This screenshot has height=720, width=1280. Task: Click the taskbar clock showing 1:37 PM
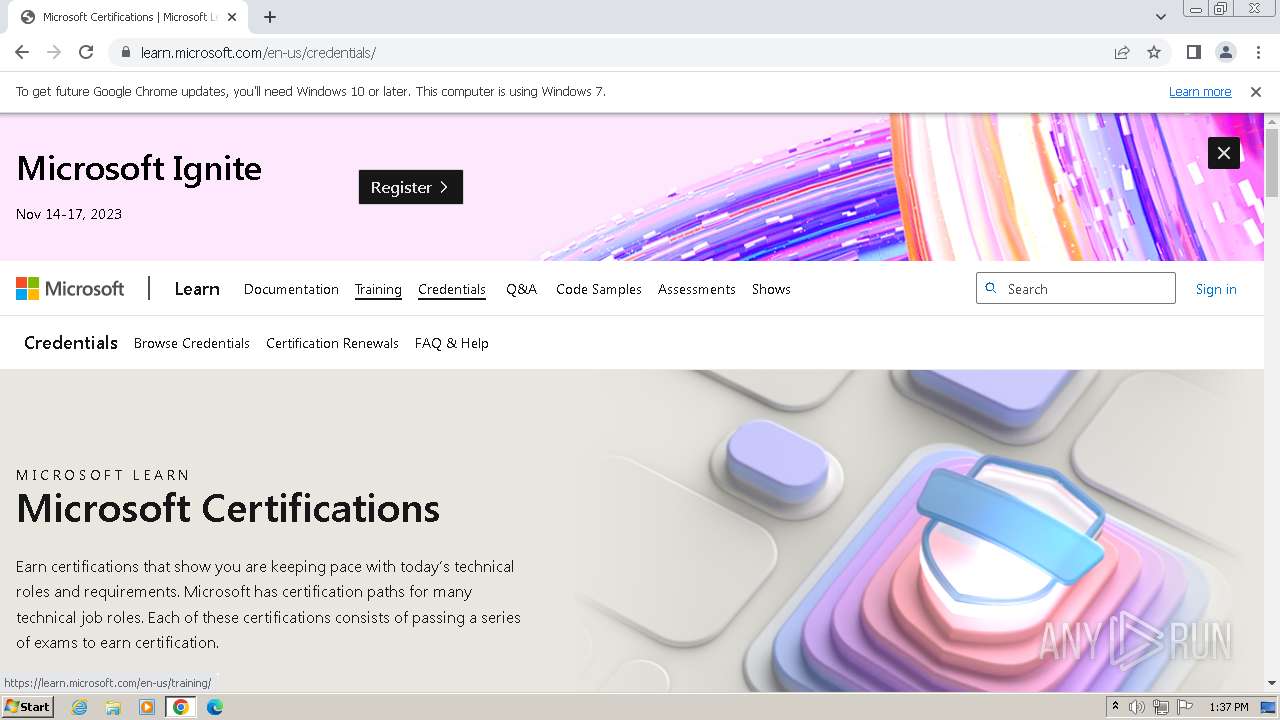click(x=1229, y=707)
